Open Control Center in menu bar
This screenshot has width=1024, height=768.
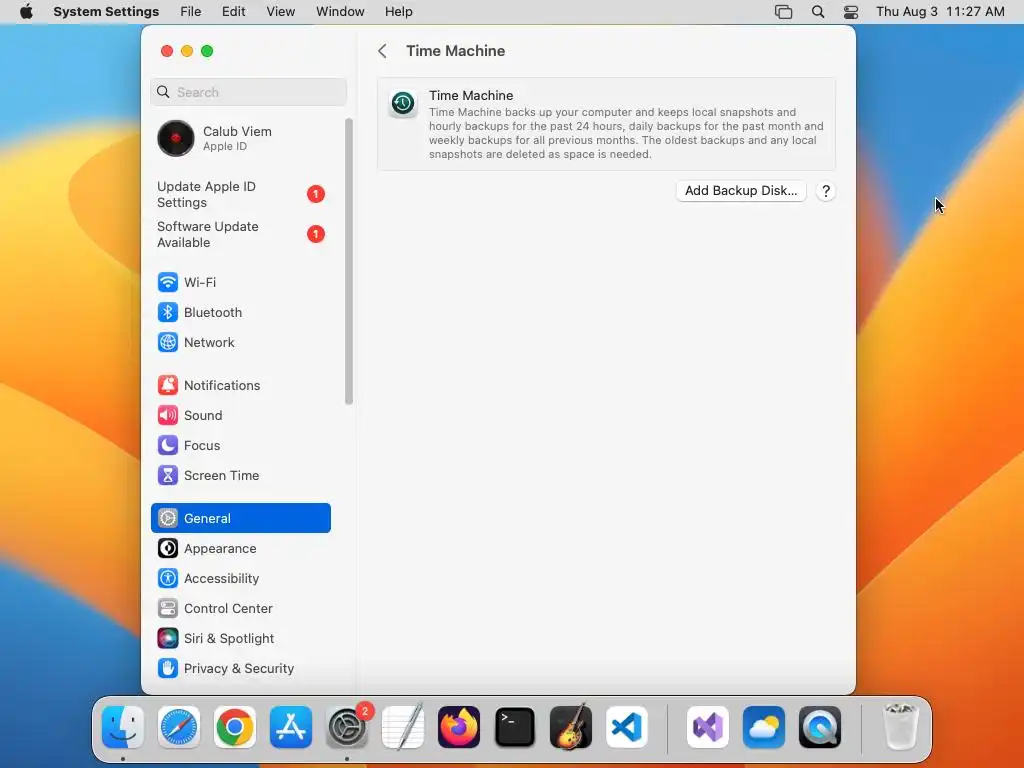[x=850, y=12]
